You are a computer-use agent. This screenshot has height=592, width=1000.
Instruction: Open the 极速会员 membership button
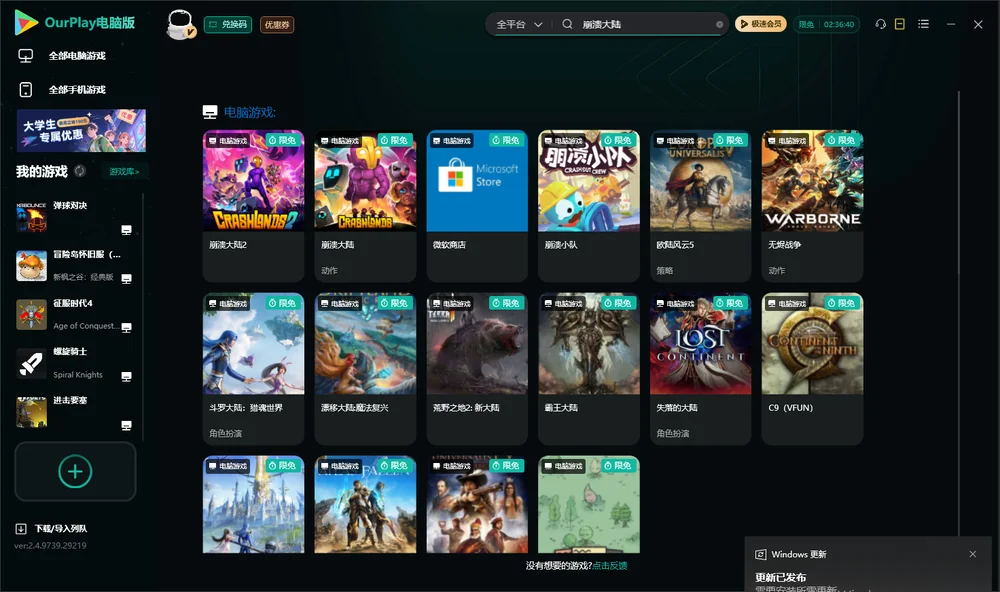tap(760, 24)
